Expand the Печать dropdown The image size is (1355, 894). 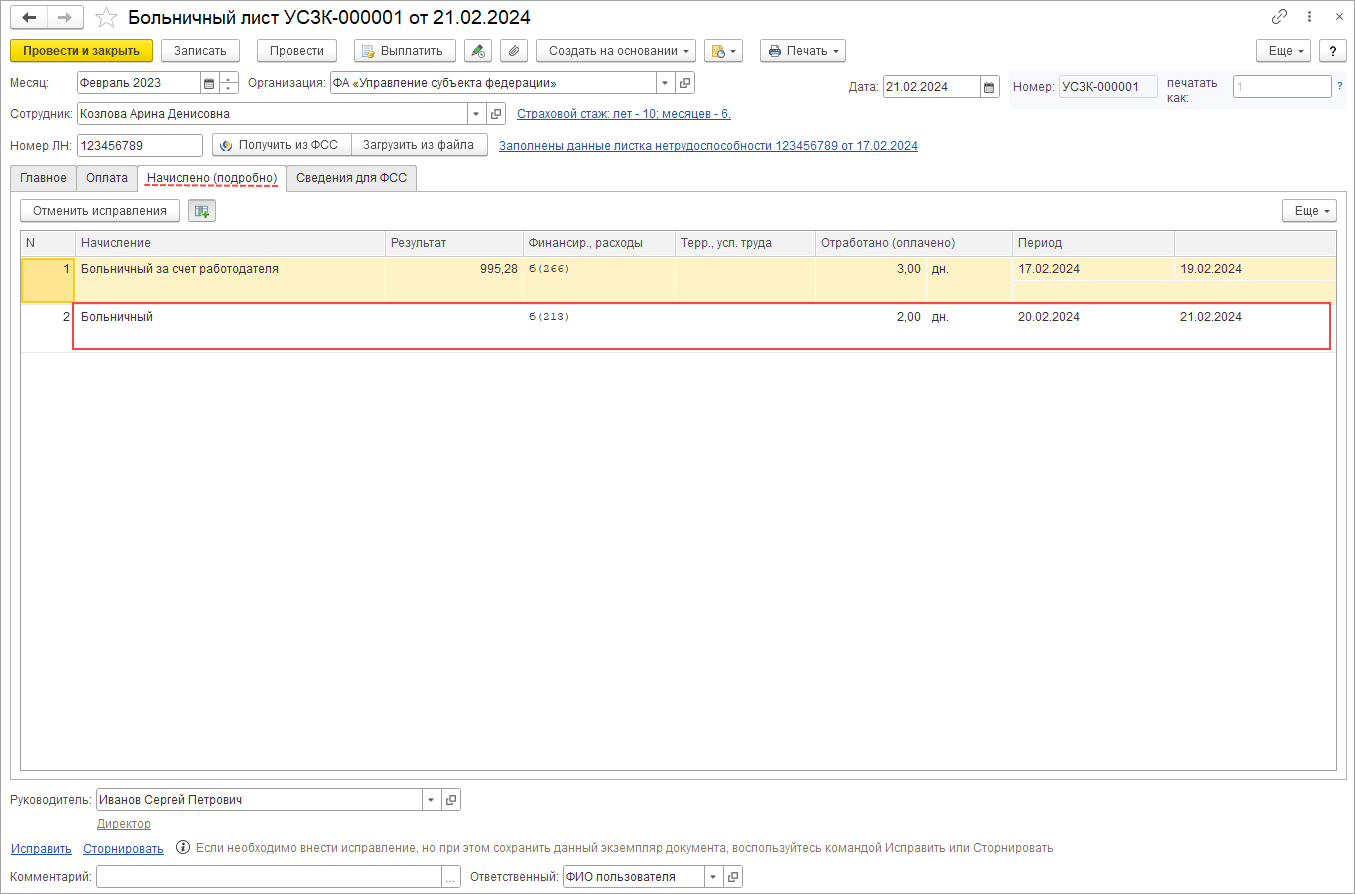point(803,50)
